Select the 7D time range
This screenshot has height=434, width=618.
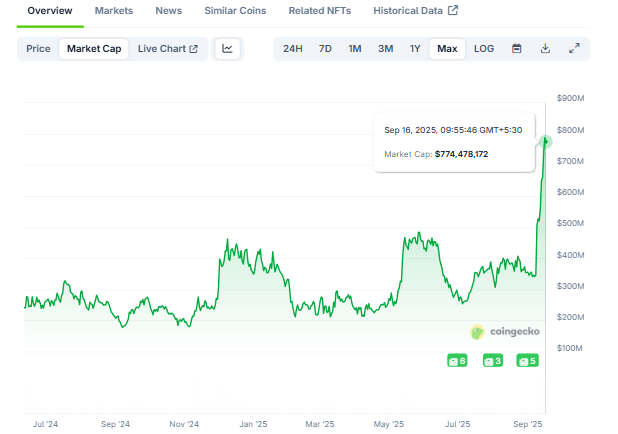[x=325, y=48]
